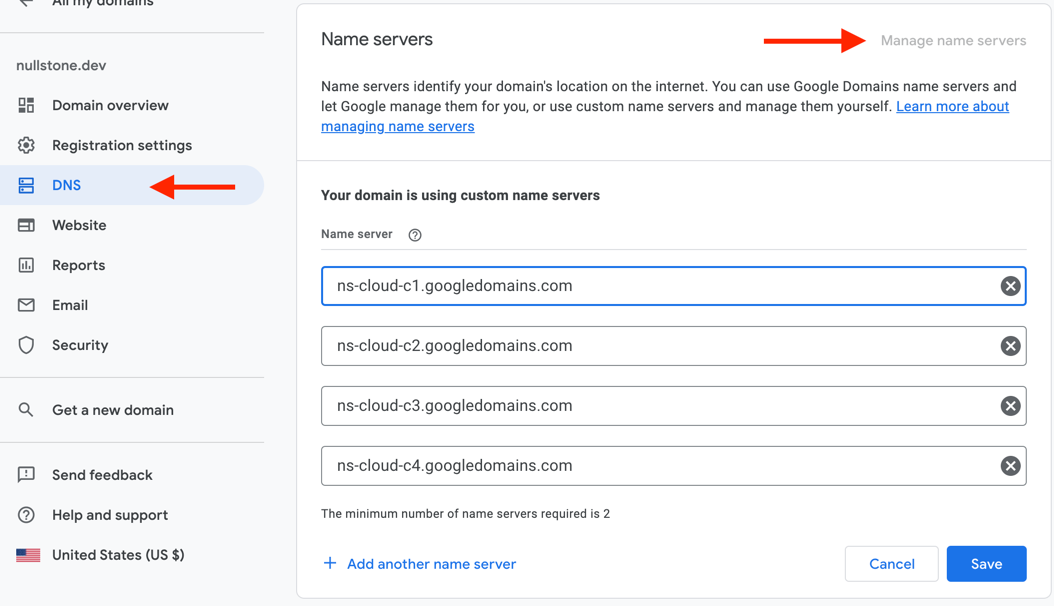Clear the ns-cloud-c1.googledomains.com entry

1010,286
